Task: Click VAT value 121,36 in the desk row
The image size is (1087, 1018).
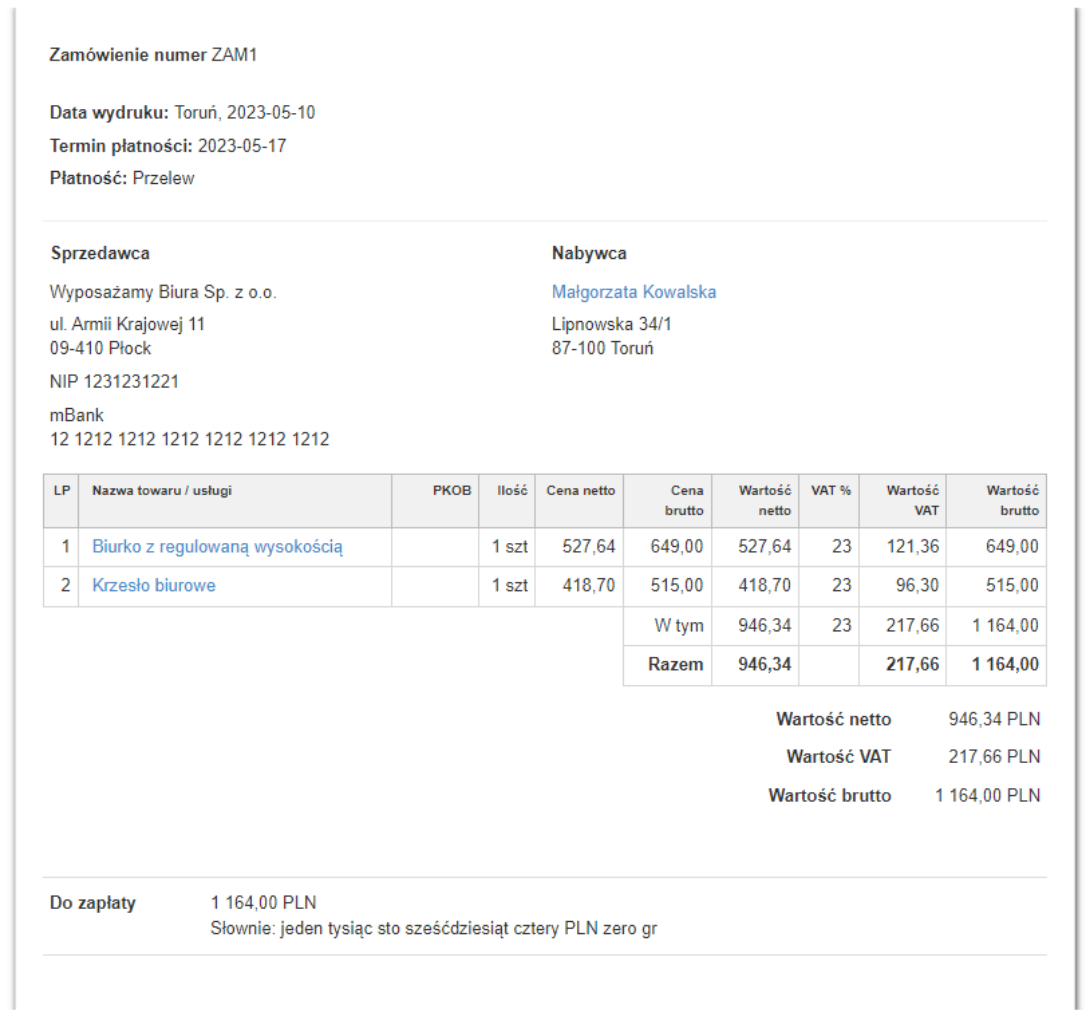Action: [x=913, y=546]
